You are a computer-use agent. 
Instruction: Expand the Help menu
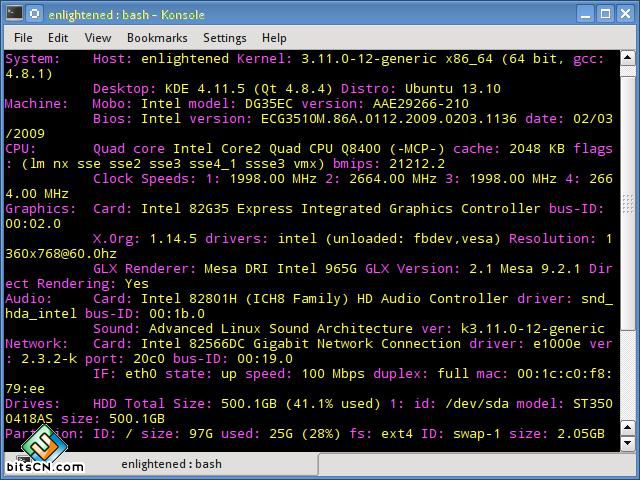pos(274,38)
